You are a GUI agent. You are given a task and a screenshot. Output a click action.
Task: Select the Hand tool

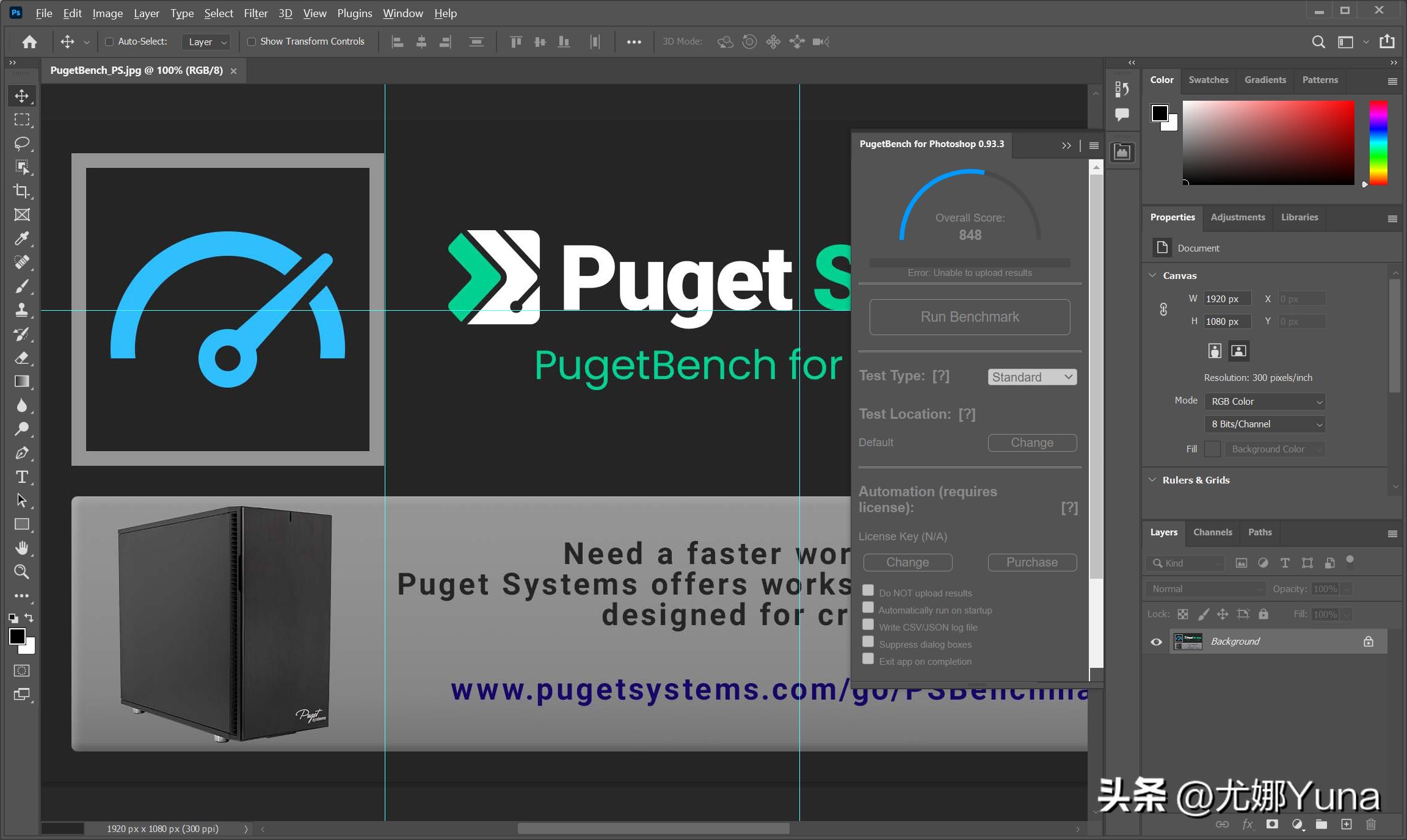coord(22,548)
